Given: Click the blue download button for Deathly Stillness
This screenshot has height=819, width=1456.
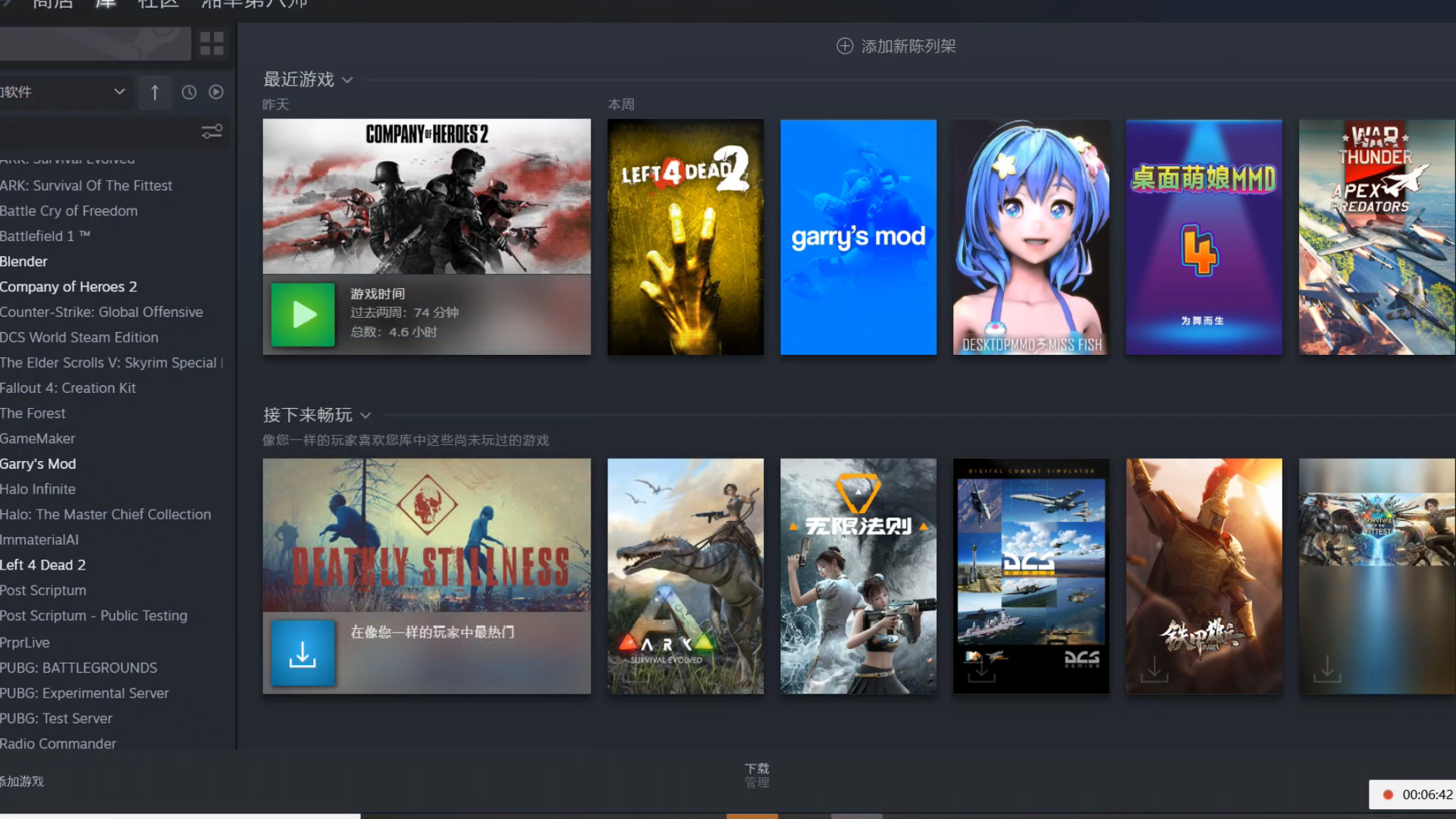Looking at the screenshot, I should coord(303,654).
